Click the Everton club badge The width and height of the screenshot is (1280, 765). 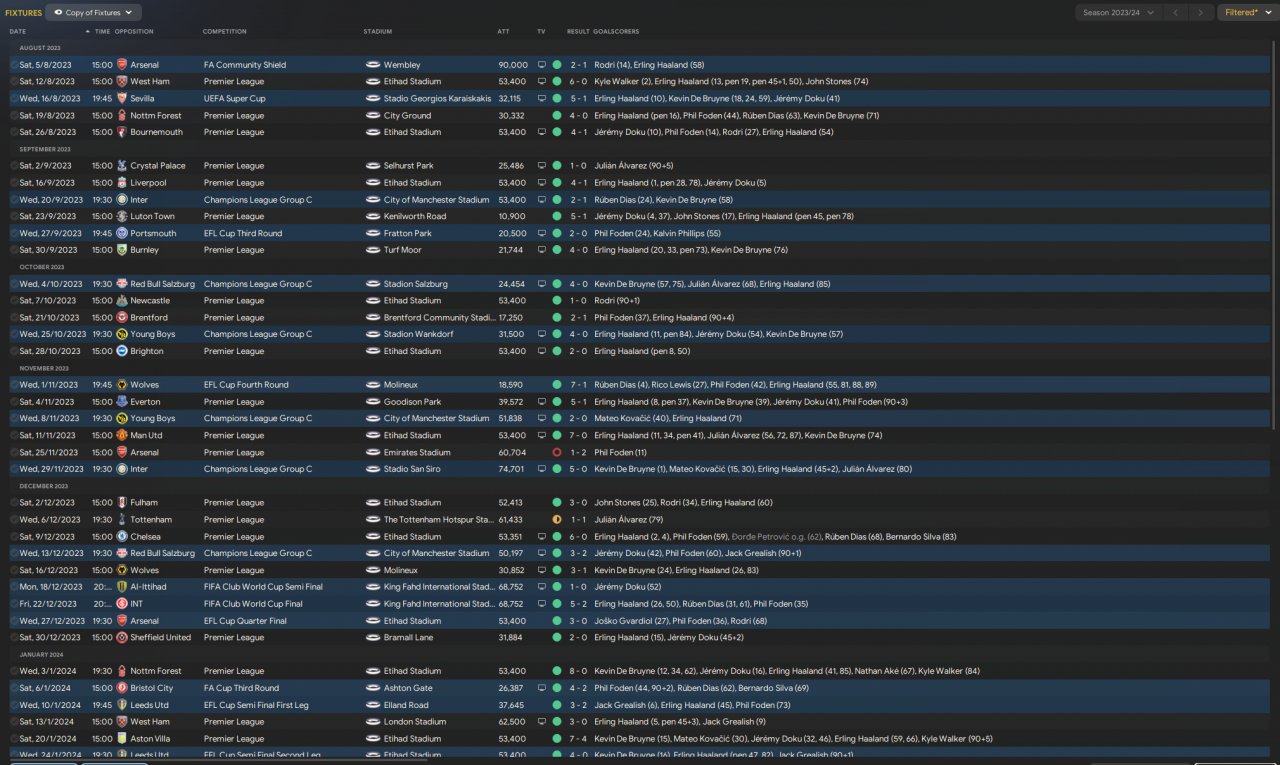122,402
